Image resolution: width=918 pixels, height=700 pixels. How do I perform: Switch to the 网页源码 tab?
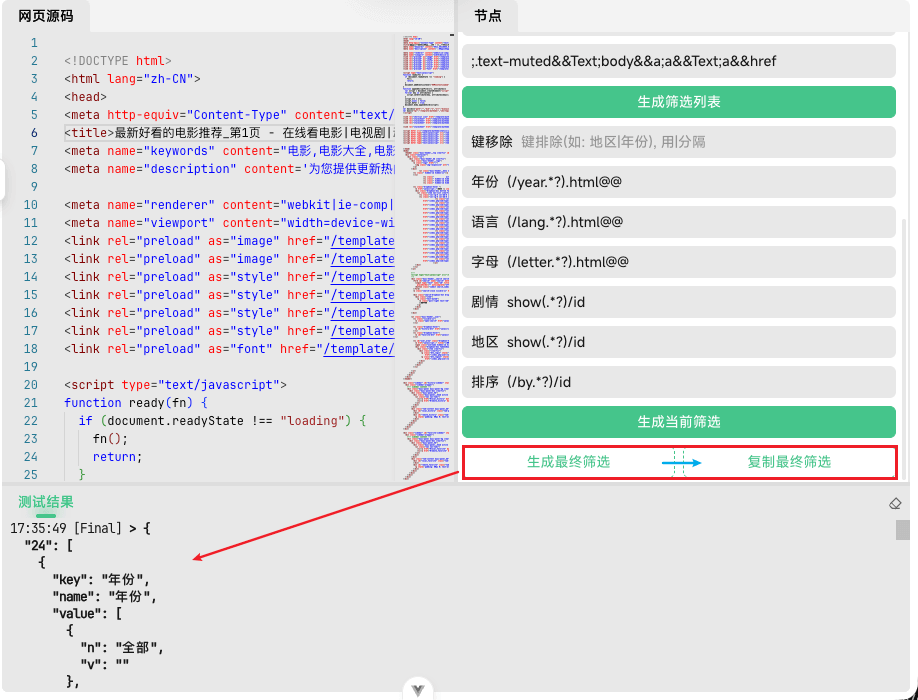(x=45, y=15)
